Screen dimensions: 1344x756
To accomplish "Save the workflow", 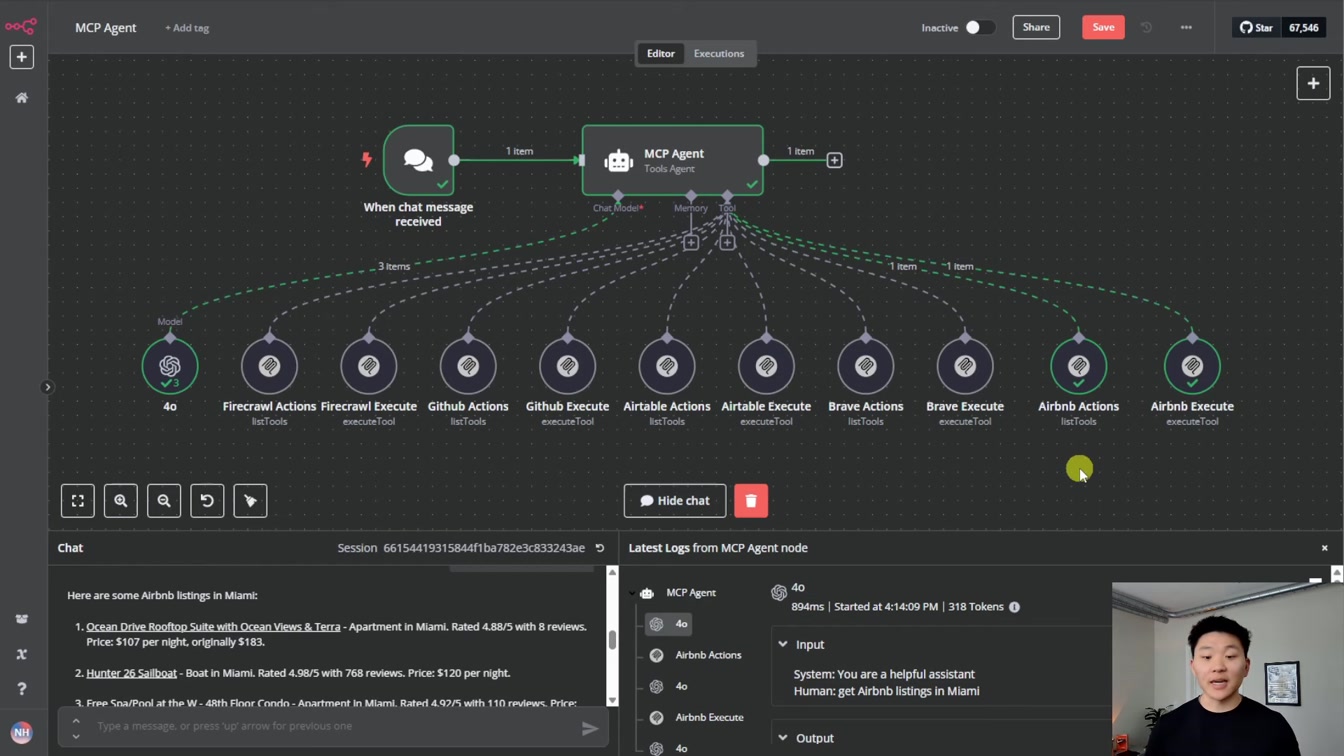I will pyautogui.click(x=1103, y=27).
